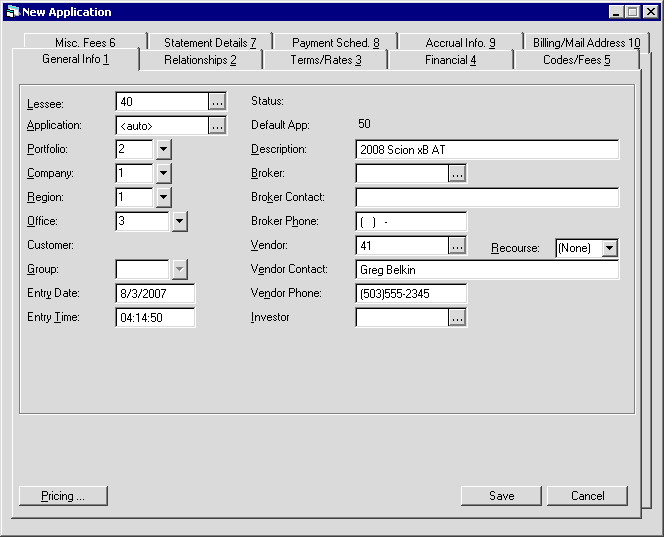Click the empty Investor field
Viewport: 664px width, 537px height.
(x=402, y=318)
